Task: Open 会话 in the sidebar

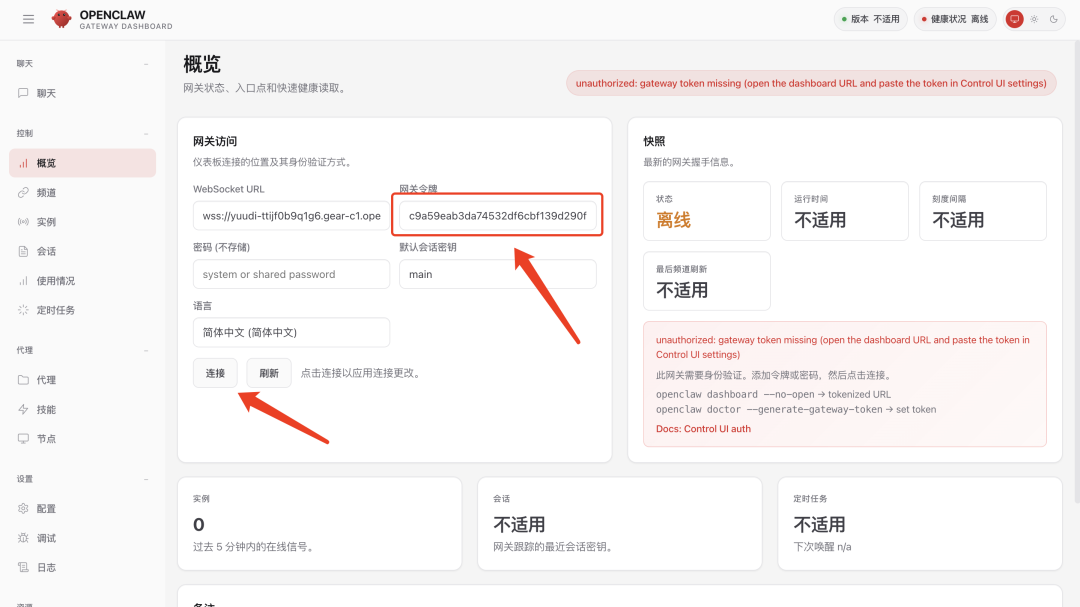Action: (x=83, y=251)
